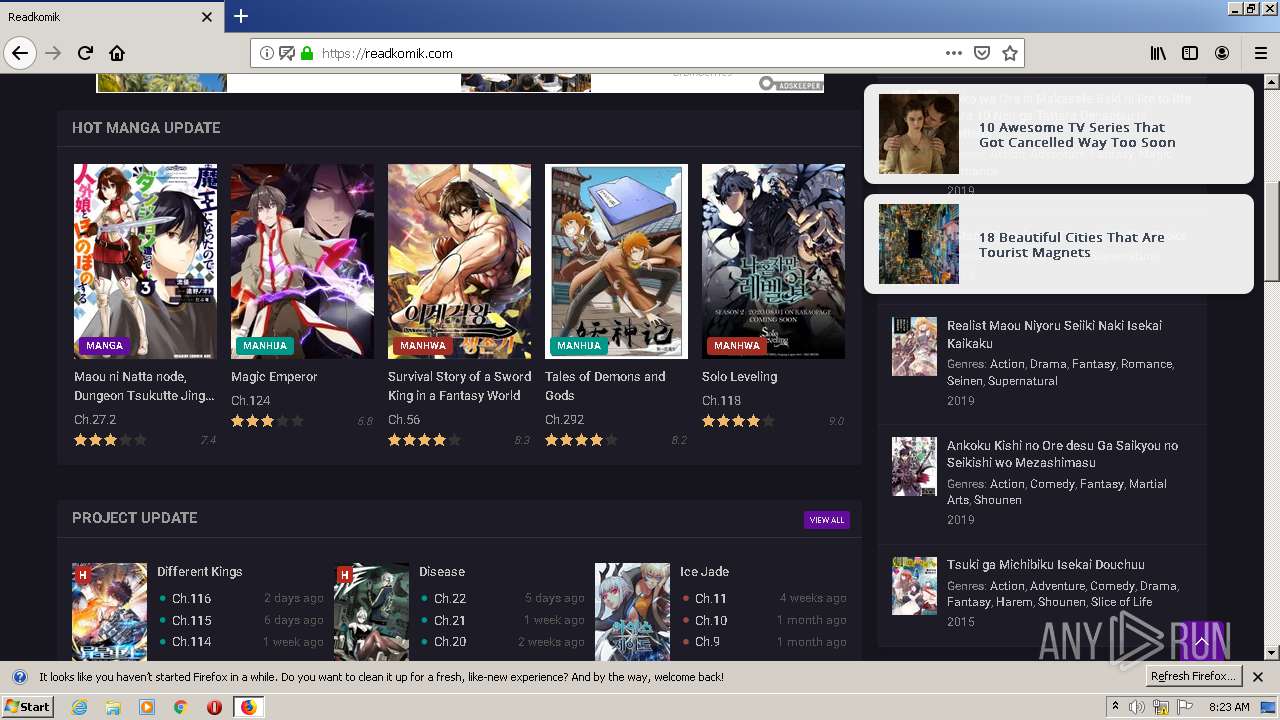Dismiss the Firefox refresh notification bar
Image resolution: width=1280 pixels, height=720 pixels.
click(1258, 677)
